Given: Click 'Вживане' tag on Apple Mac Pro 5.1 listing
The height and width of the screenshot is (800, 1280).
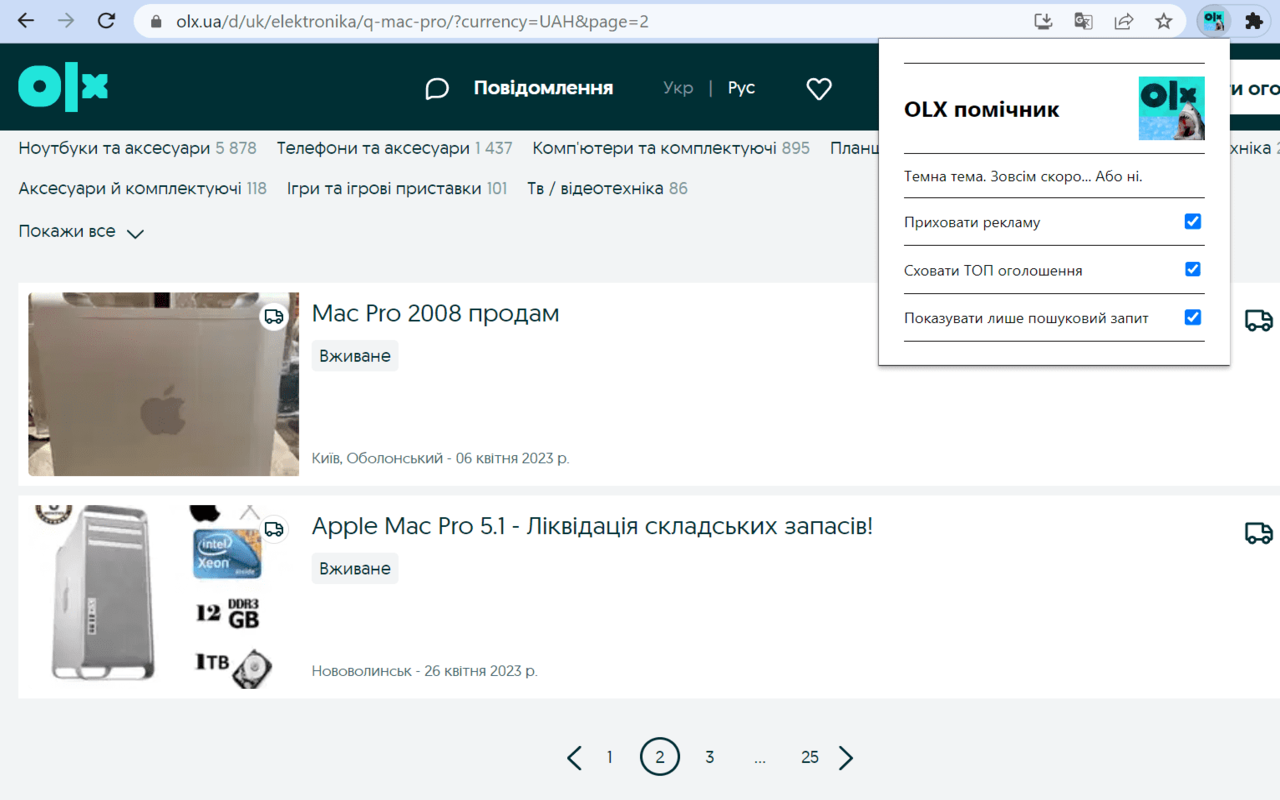Looking at the screenshot, I should [355, 568].
